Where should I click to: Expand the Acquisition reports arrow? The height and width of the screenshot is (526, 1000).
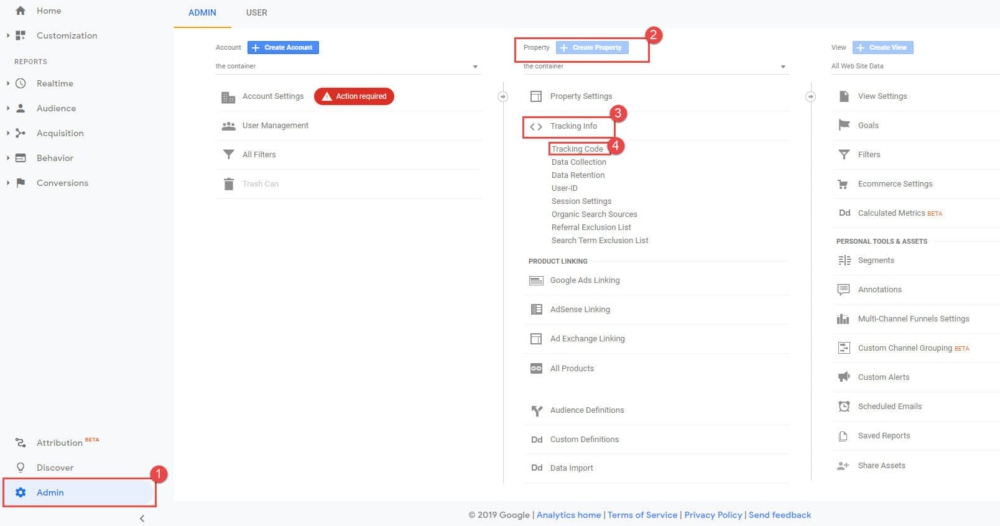click(x=8, y=133)
